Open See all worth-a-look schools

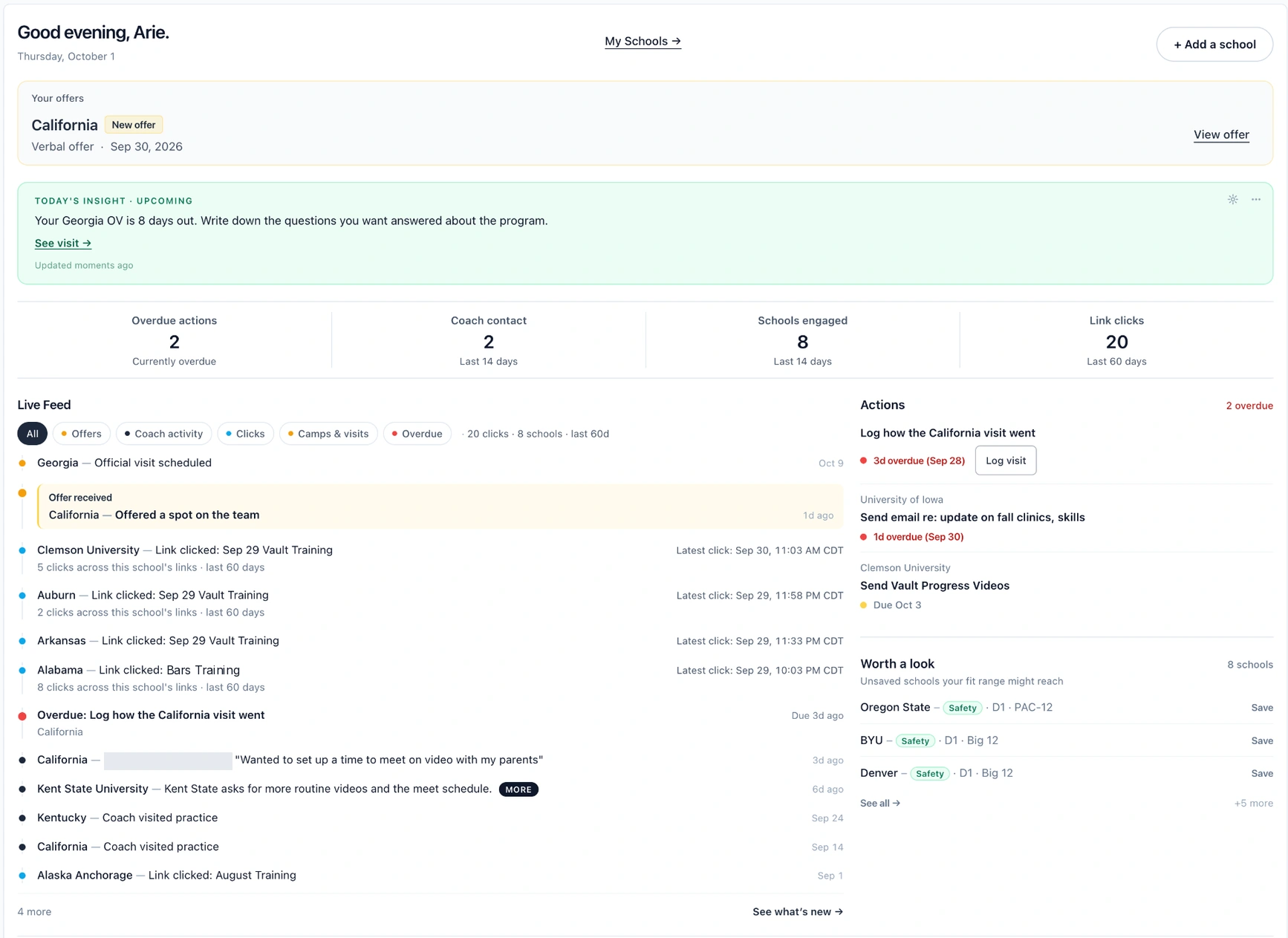pyautogui.click(x=880, y=803)
